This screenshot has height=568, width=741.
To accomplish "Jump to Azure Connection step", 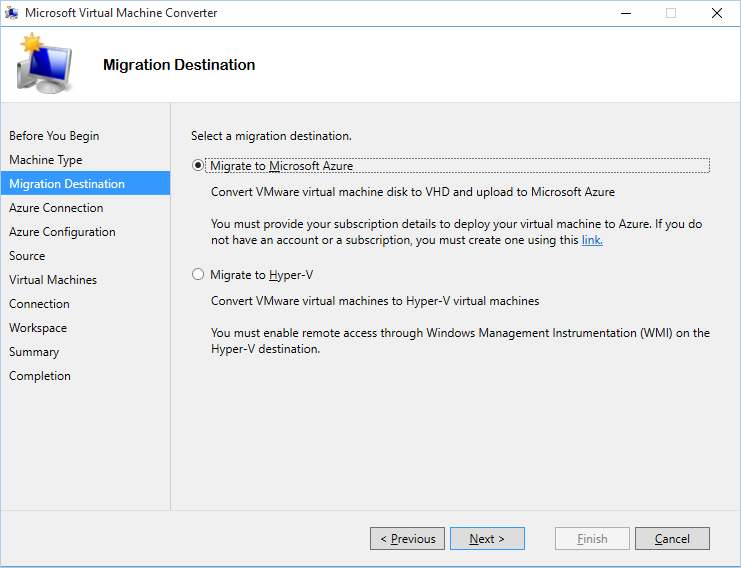I will 56,208.
